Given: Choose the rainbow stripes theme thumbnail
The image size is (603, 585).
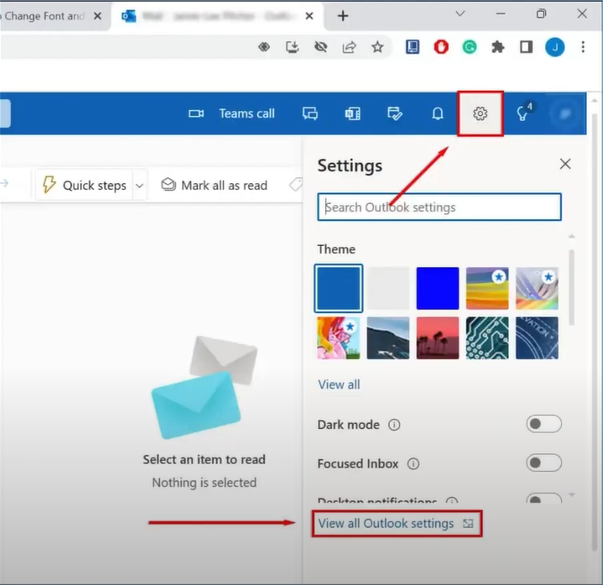Looking at the screenshot, I should (x=487, y=288).
